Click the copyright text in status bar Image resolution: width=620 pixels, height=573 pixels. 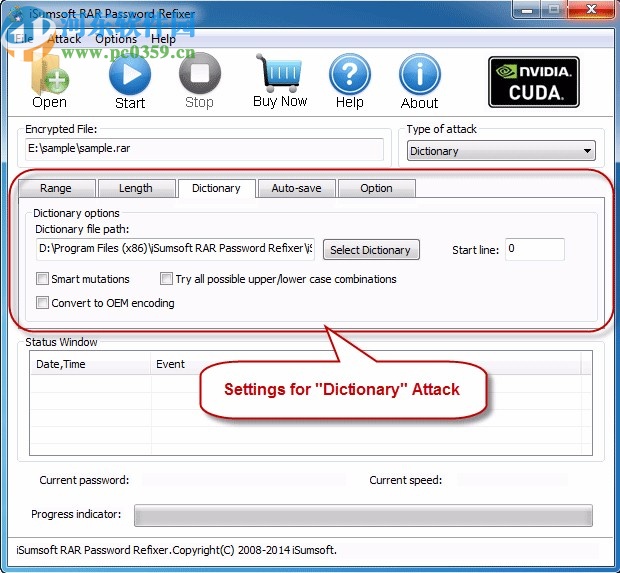pyautogui.click(x=176, y=550)
